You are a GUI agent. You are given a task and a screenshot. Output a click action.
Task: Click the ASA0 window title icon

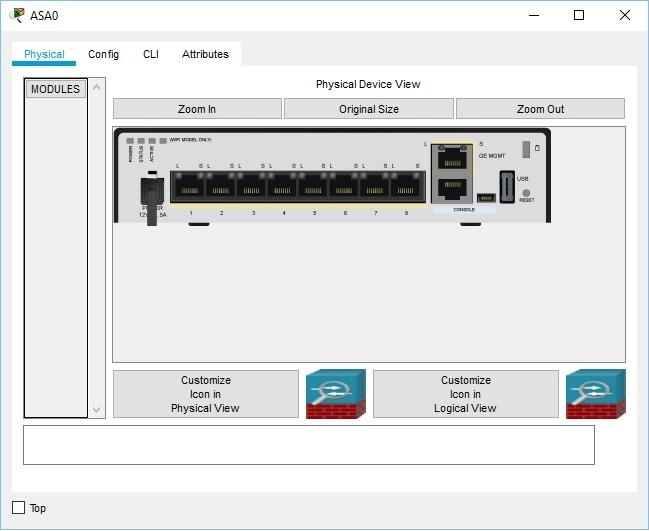[17, 15]
